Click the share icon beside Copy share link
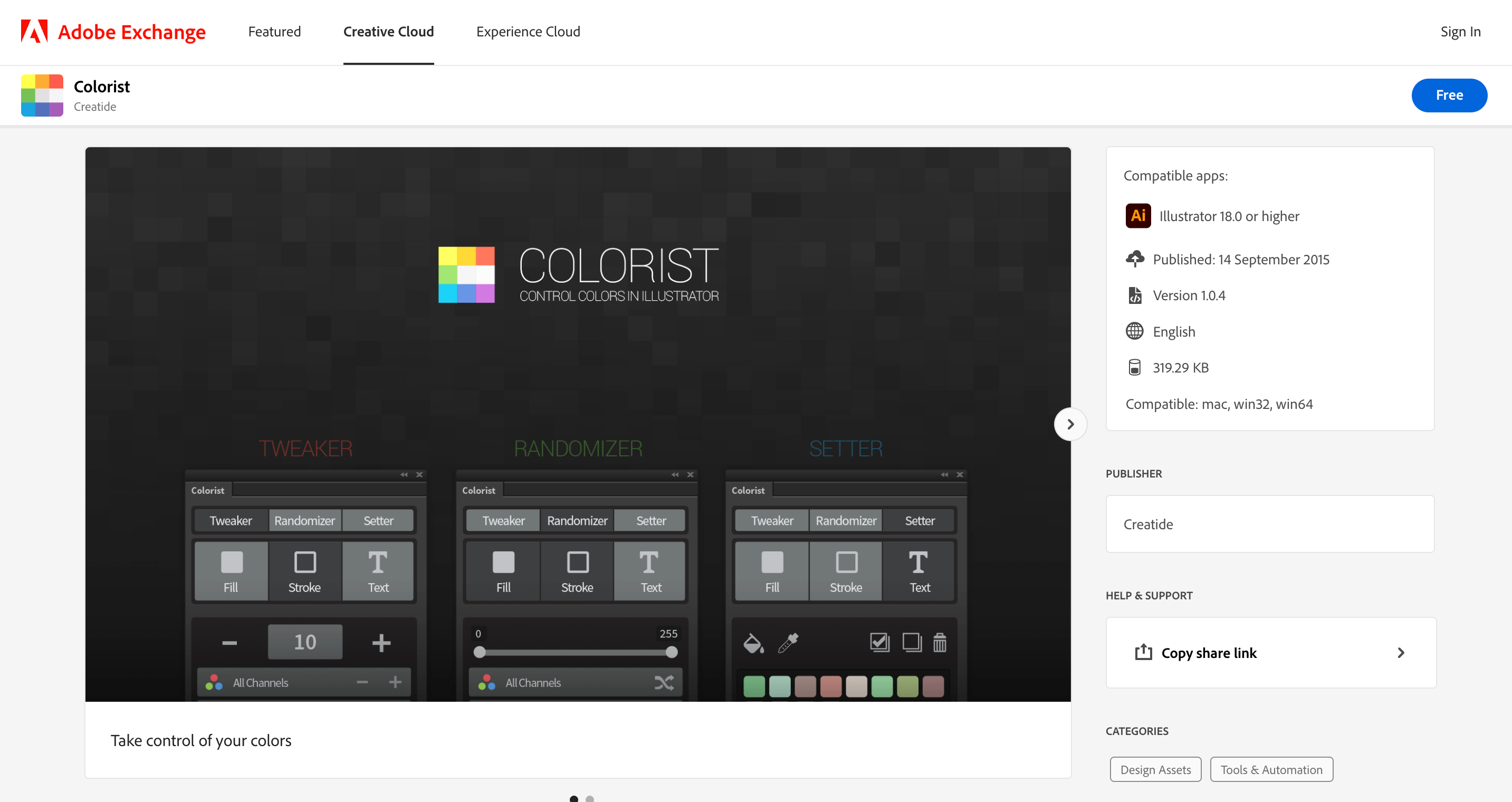Image resolution: width=1512 pixels, height=802 pixels. [1143, 652]
